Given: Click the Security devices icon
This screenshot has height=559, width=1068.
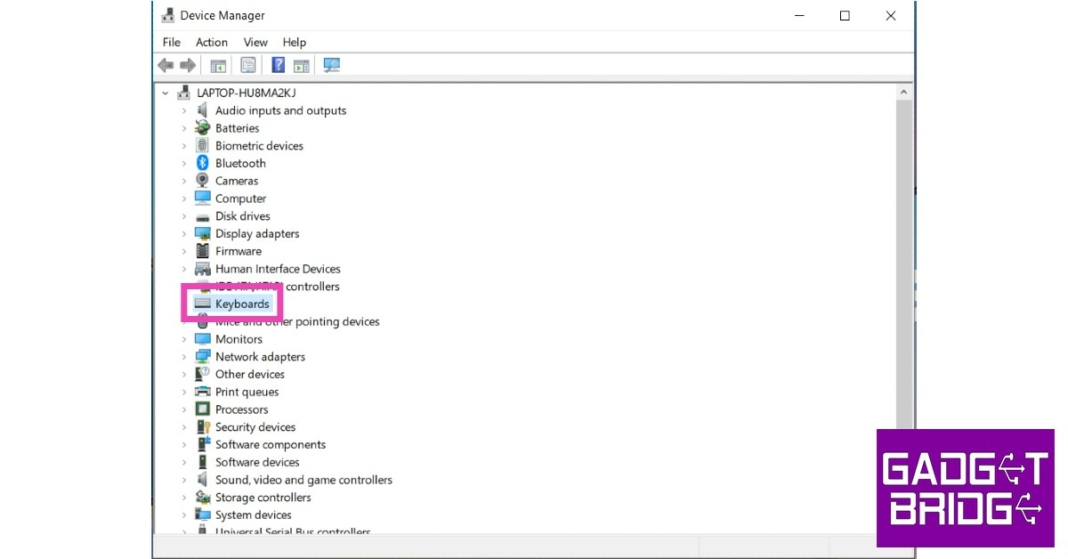Looking at the screenshot, I should coord(202,427).
